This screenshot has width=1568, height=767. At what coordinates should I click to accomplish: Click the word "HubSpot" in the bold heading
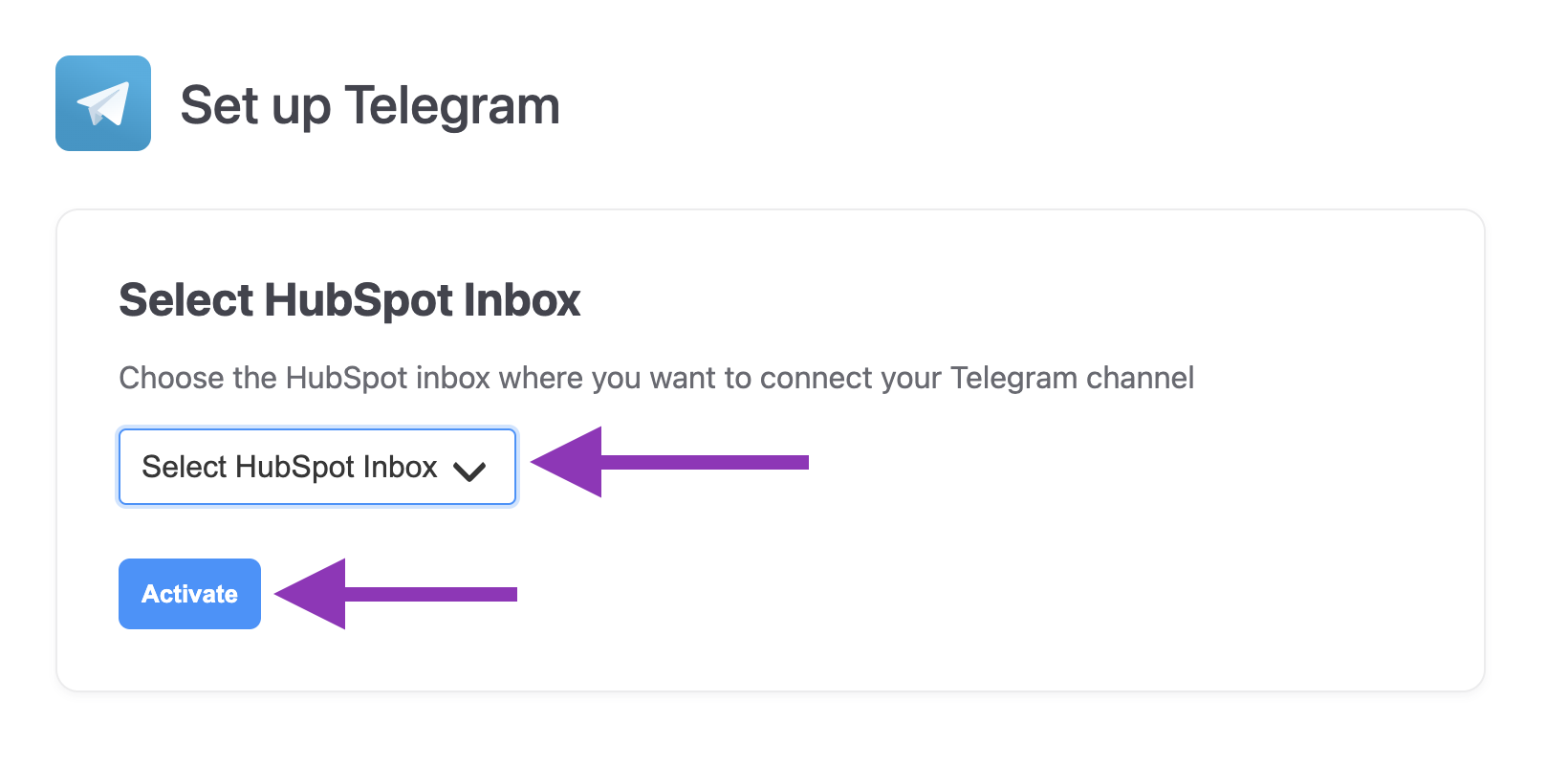click(x=359, y=300)
